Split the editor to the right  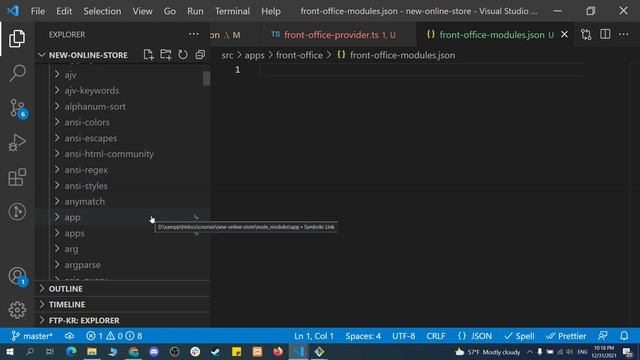pyautogui.click(x=605, y=35)
